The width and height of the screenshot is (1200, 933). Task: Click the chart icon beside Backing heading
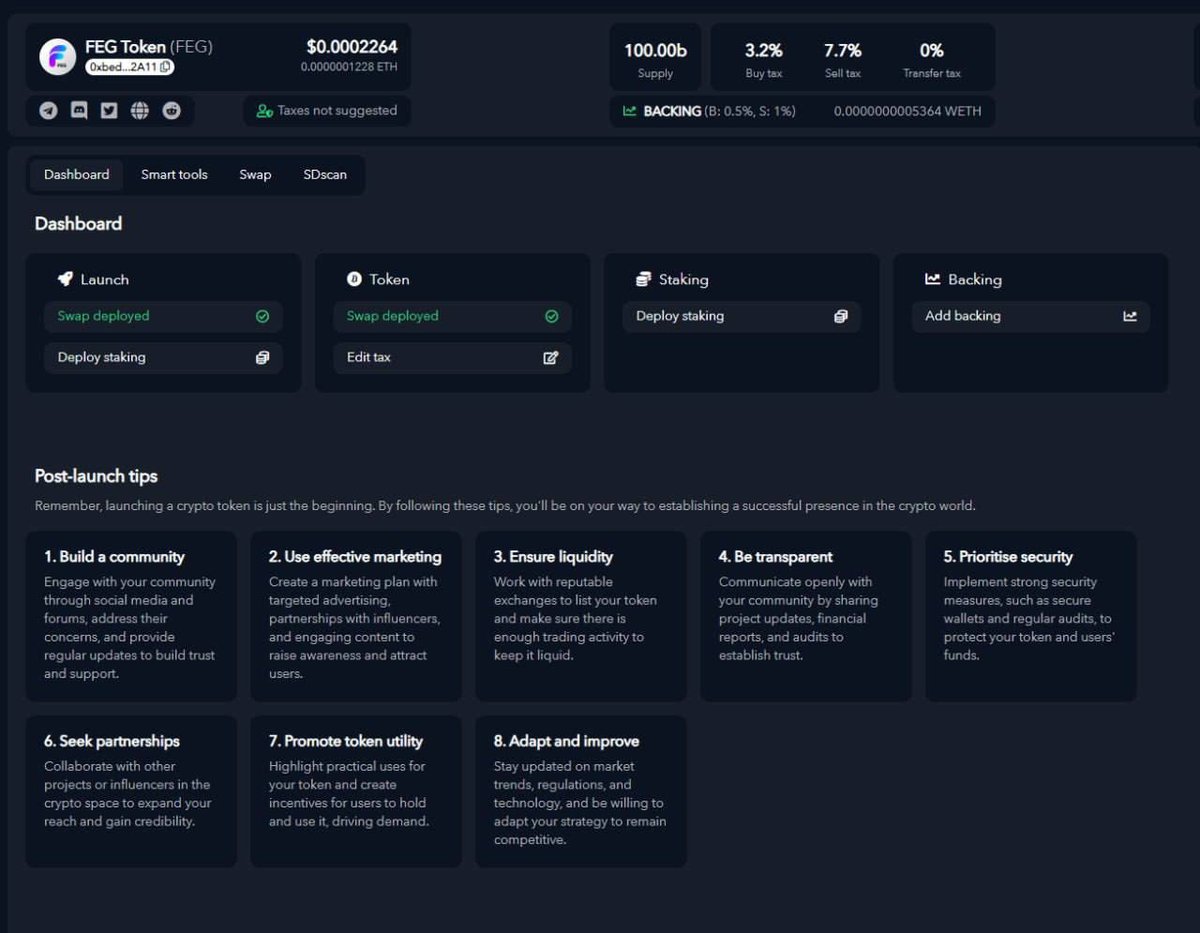[932, 279]
